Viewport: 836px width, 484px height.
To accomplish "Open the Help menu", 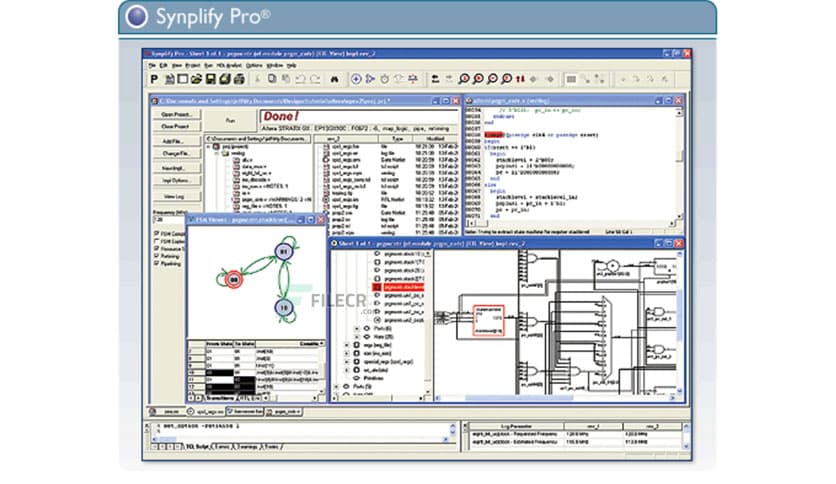I will point(292,66).
